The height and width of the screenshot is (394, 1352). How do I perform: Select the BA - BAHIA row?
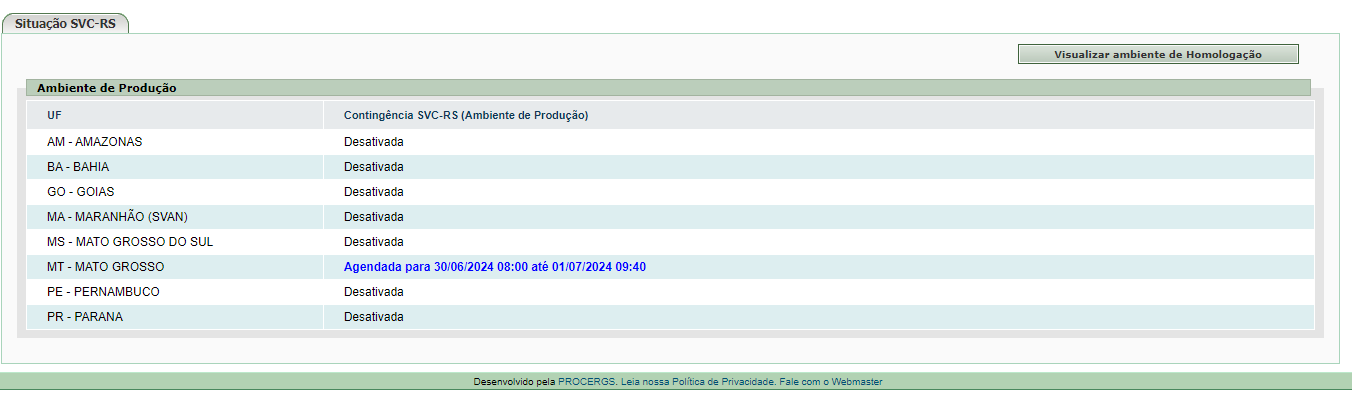coord(670,167)
